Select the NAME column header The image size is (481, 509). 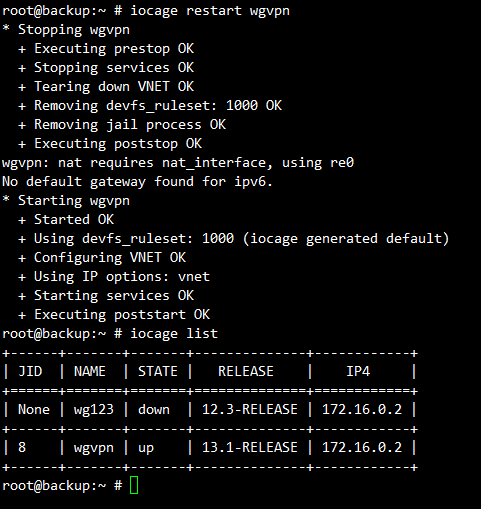click(90, 371)
